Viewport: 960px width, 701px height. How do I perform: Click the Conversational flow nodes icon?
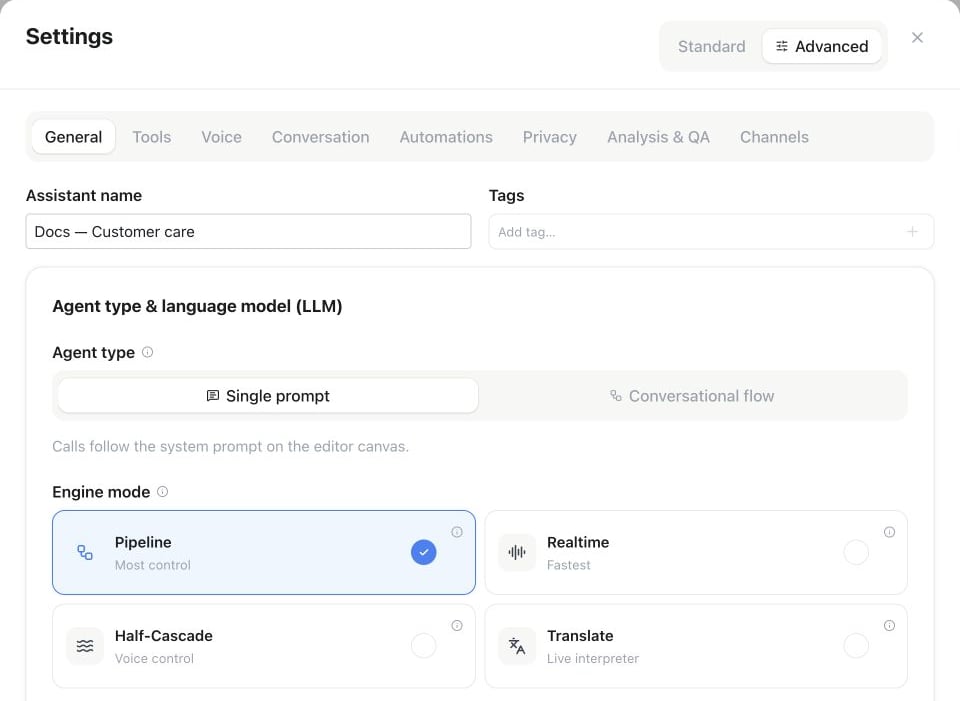(615, 396)
